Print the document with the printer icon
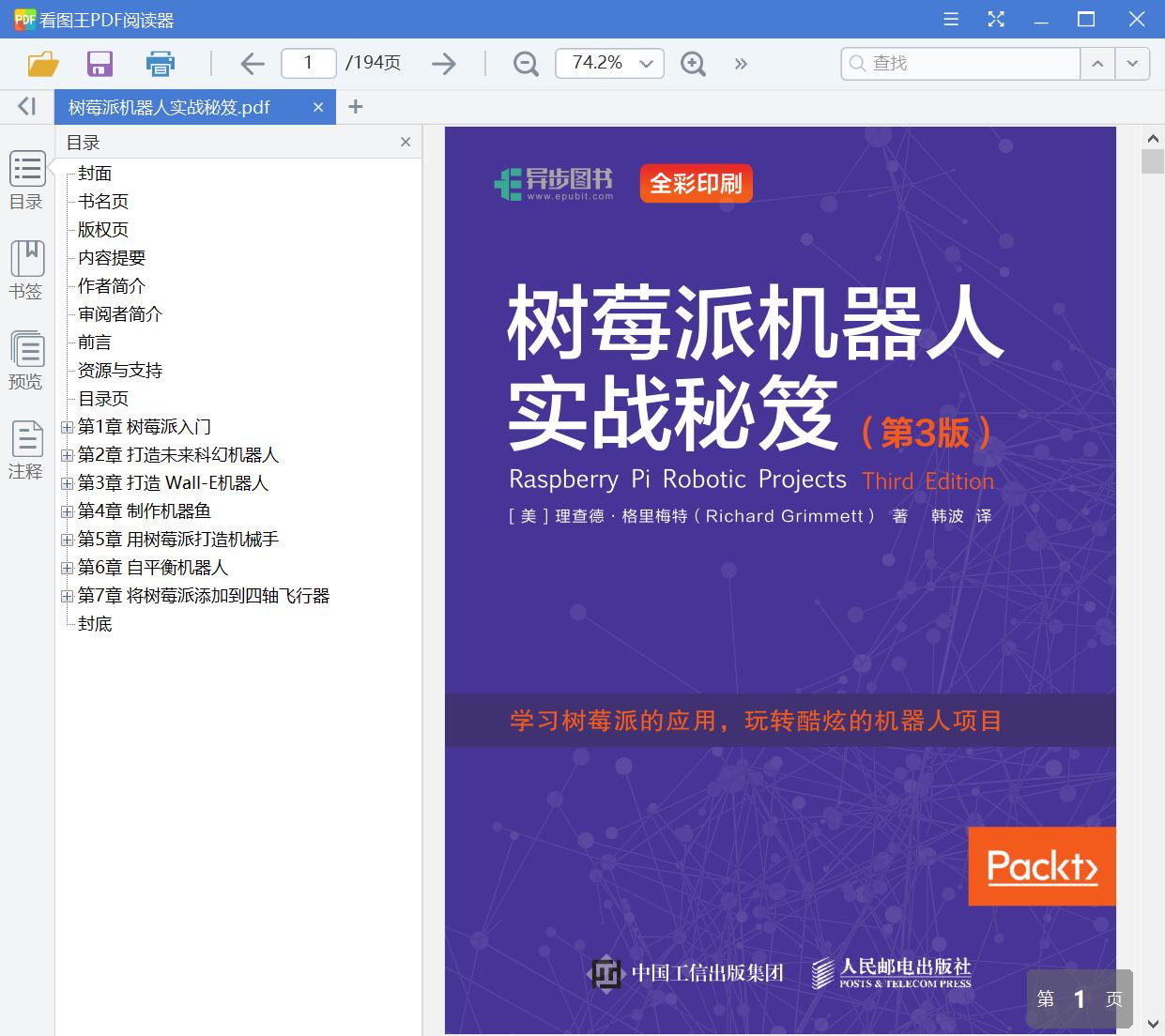This screenshot has width=1165, height=1036. tap(161, 64)
